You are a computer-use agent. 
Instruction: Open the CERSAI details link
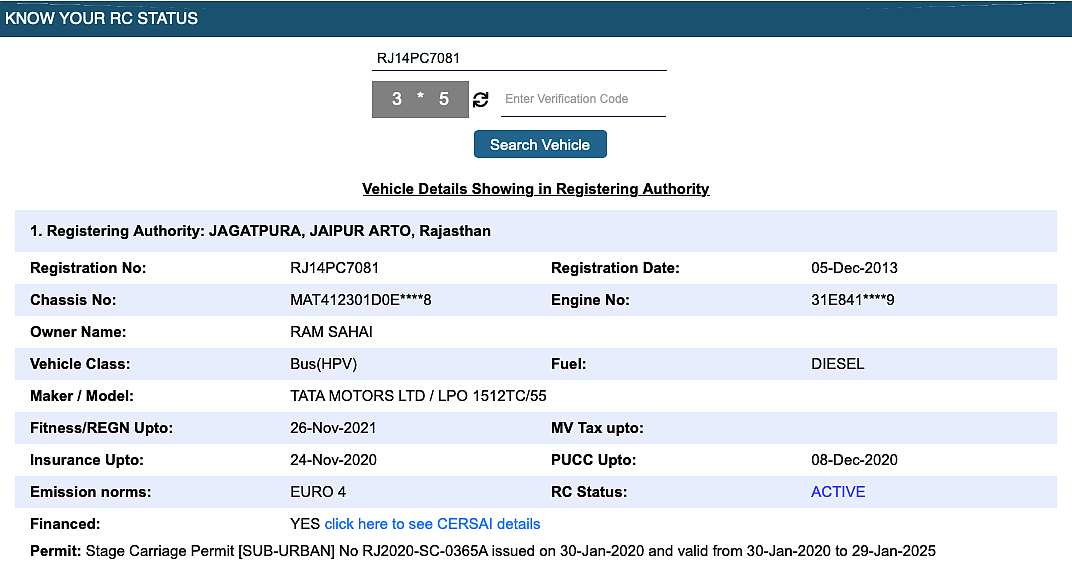click(x=432, y=524)
